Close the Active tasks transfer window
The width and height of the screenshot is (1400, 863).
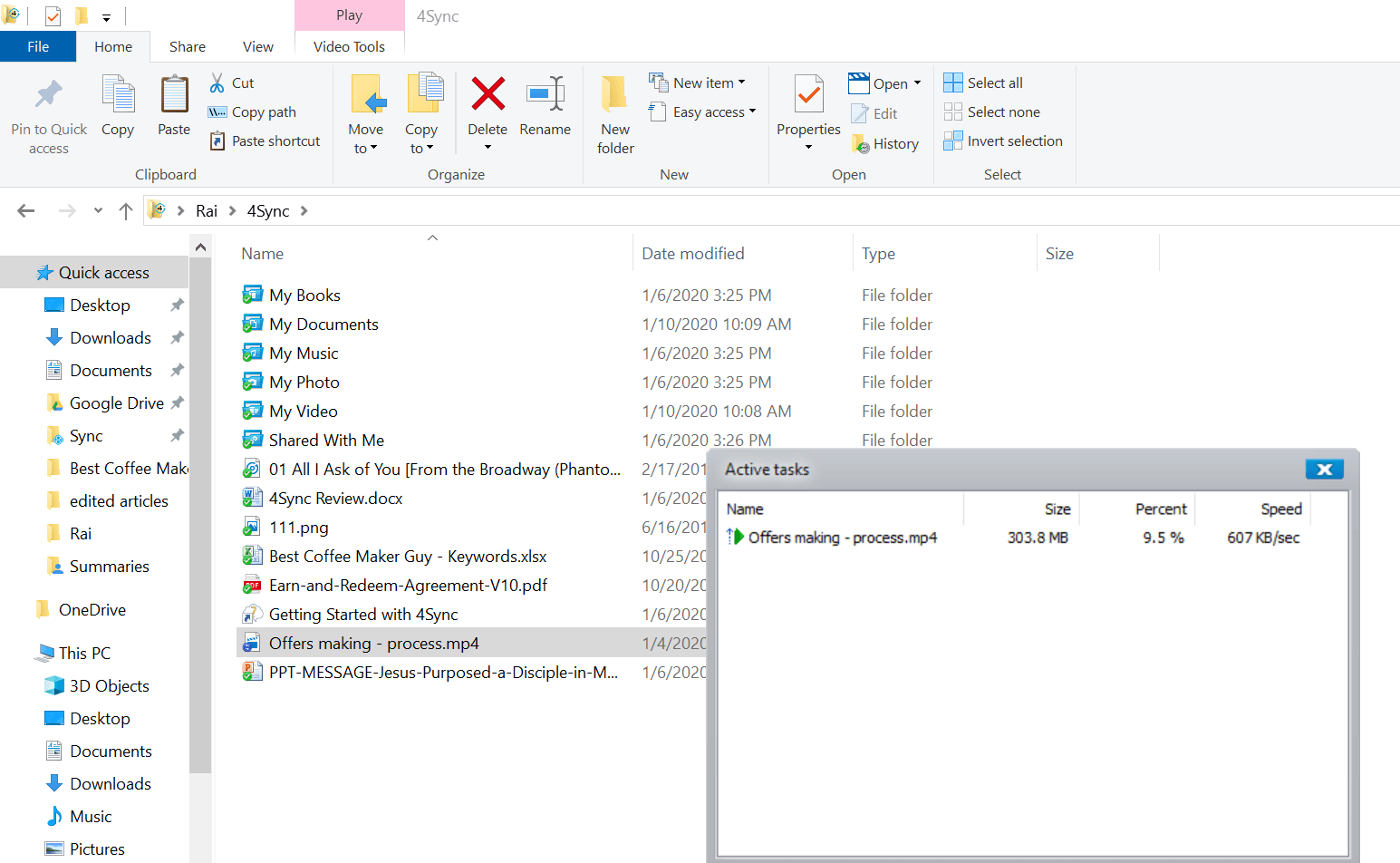[x=1324, y=469]
